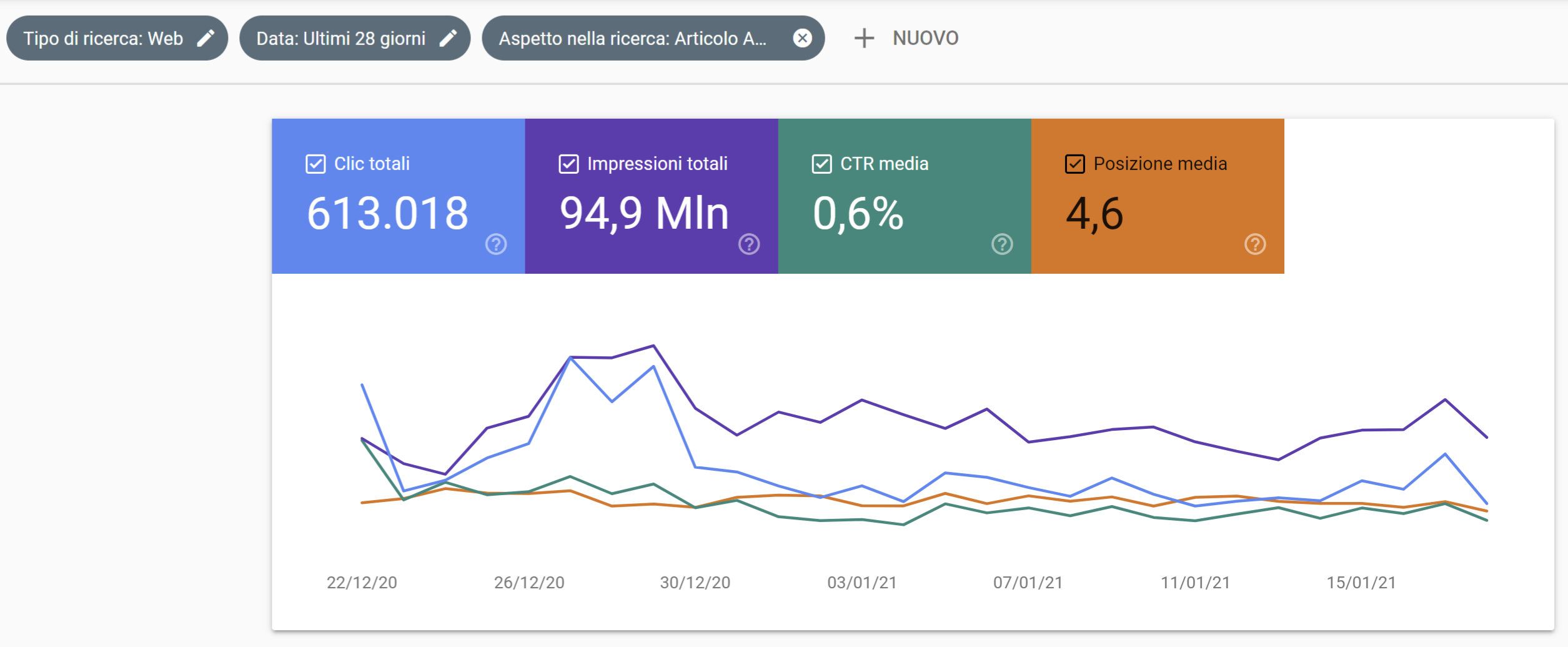Click the plus icon next to NUOVO
The width and height of the screenshot is (1568, 647).
pyautogui.click(x=864, y=38)
